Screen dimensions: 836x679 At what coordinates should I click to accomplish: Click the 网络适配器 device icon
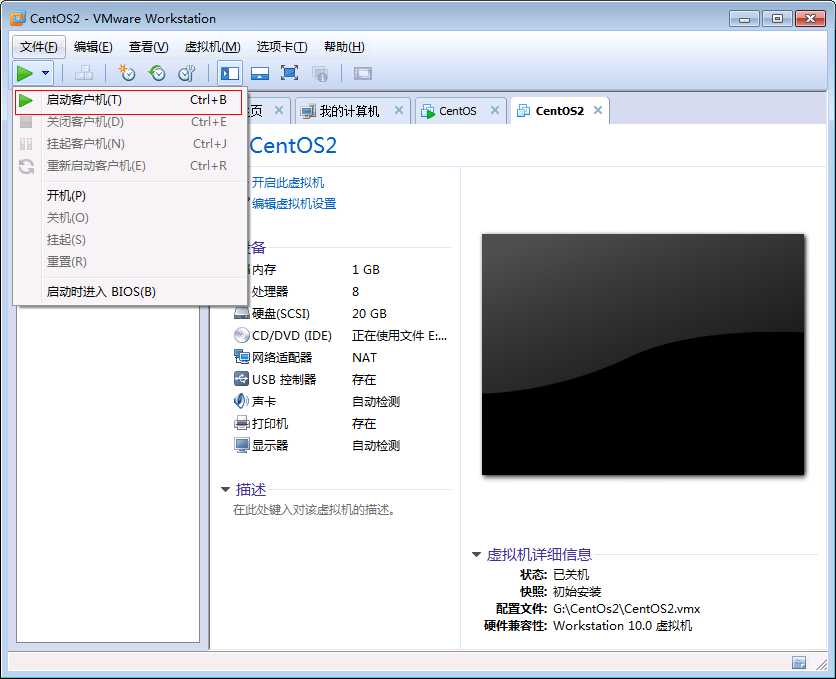point(242,357)
